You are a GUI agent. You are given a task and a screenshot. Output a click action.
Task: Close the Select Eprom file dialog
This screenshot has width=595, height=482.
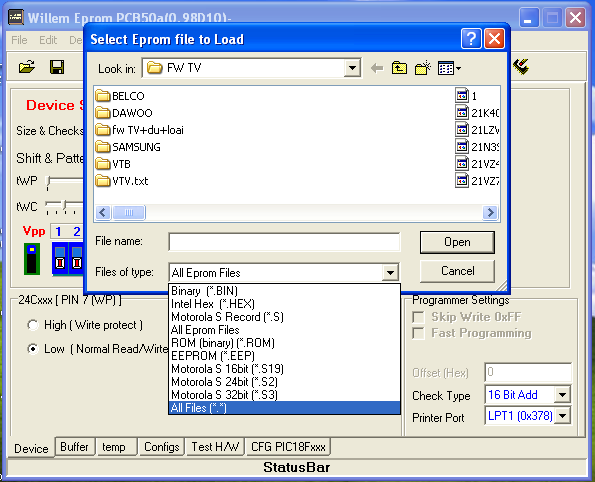pos(494,38)
